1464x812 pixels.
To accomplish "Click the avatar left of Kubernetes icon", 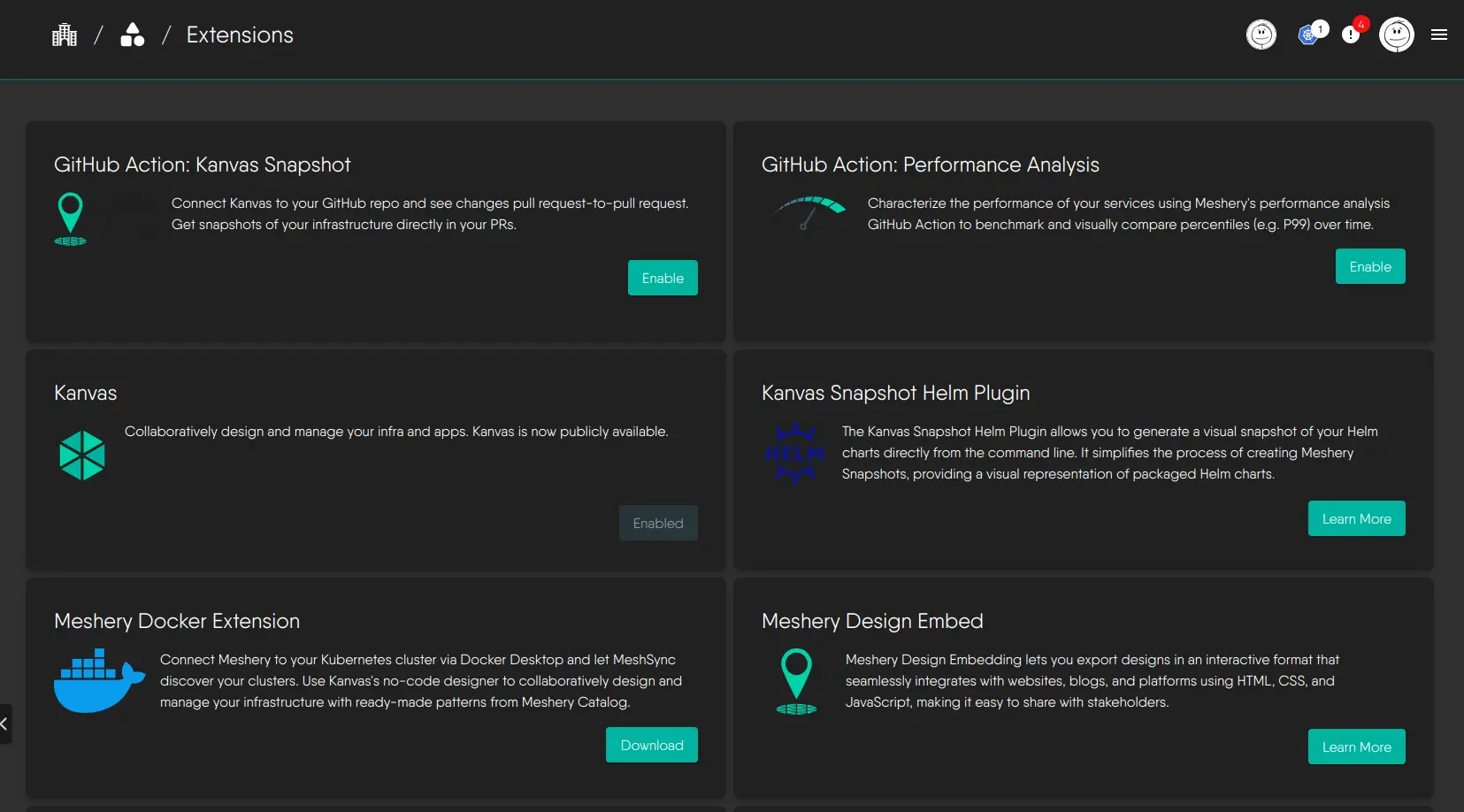I will click(1261, 35).
